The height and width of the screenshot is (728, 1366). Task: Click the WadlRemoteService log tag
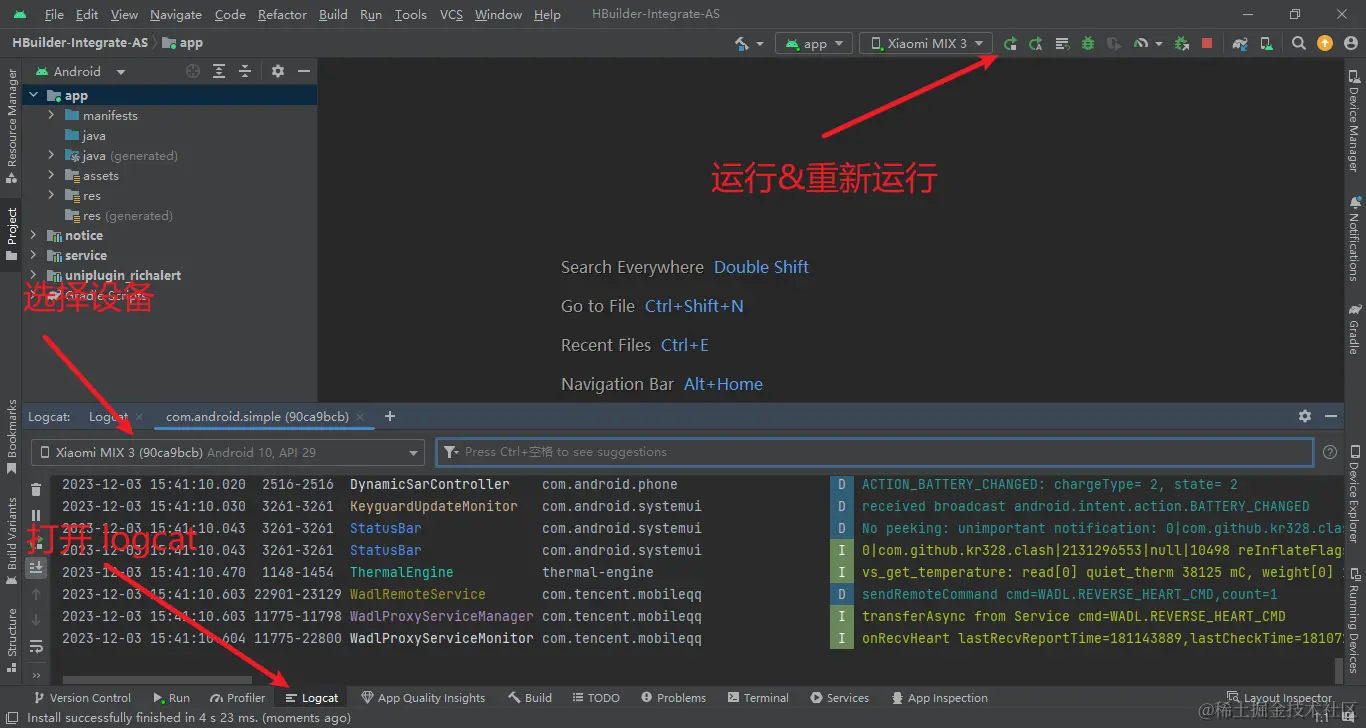click(418, 594)
